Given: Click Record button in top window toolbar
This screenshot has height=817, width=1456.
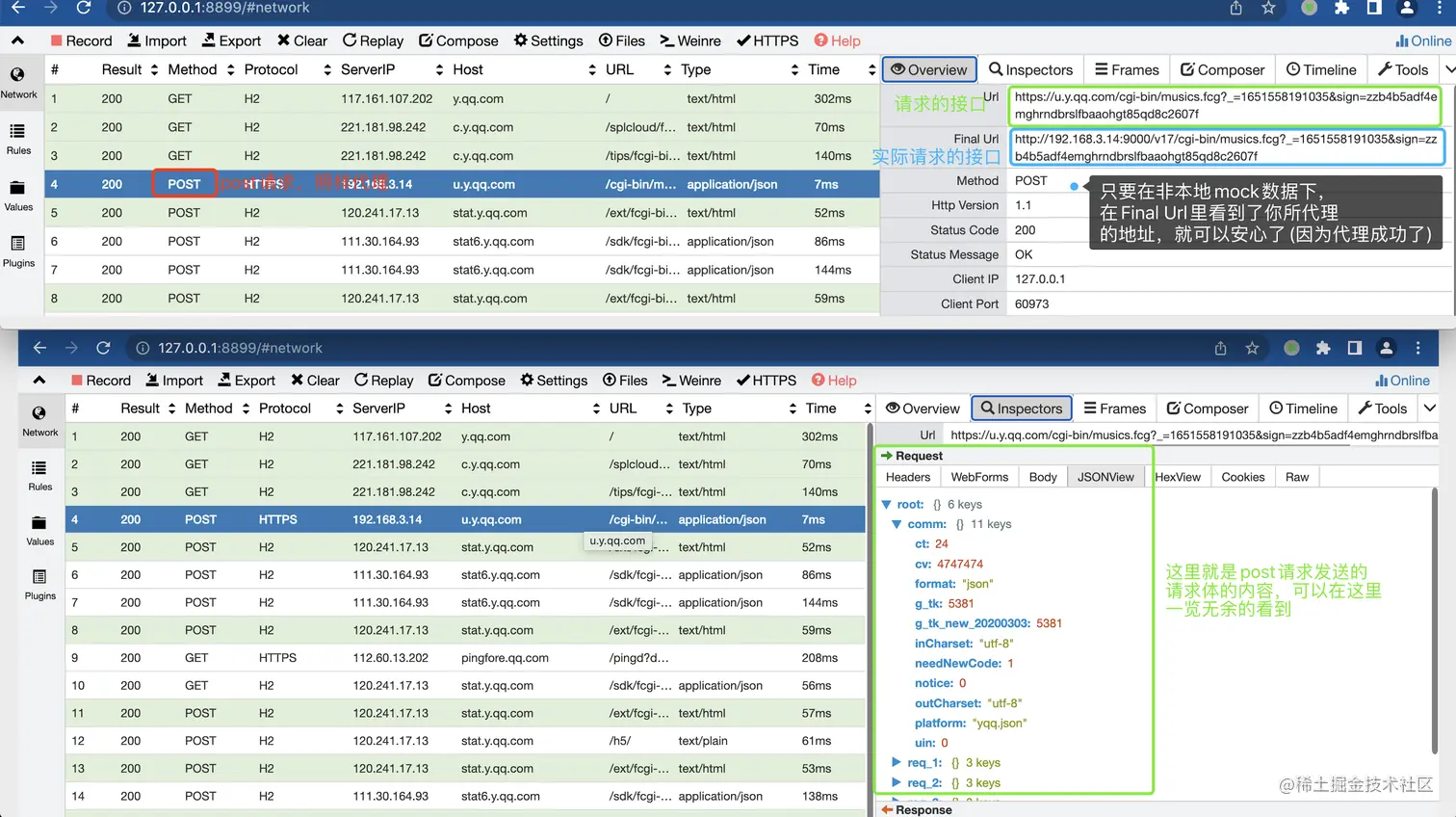Looking at the screenshot, I should coord(81,40).
